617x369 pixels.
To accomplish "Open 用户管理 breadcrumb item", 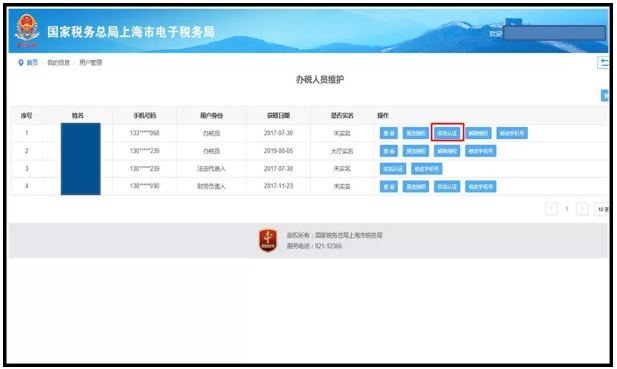I will [91, 63].
